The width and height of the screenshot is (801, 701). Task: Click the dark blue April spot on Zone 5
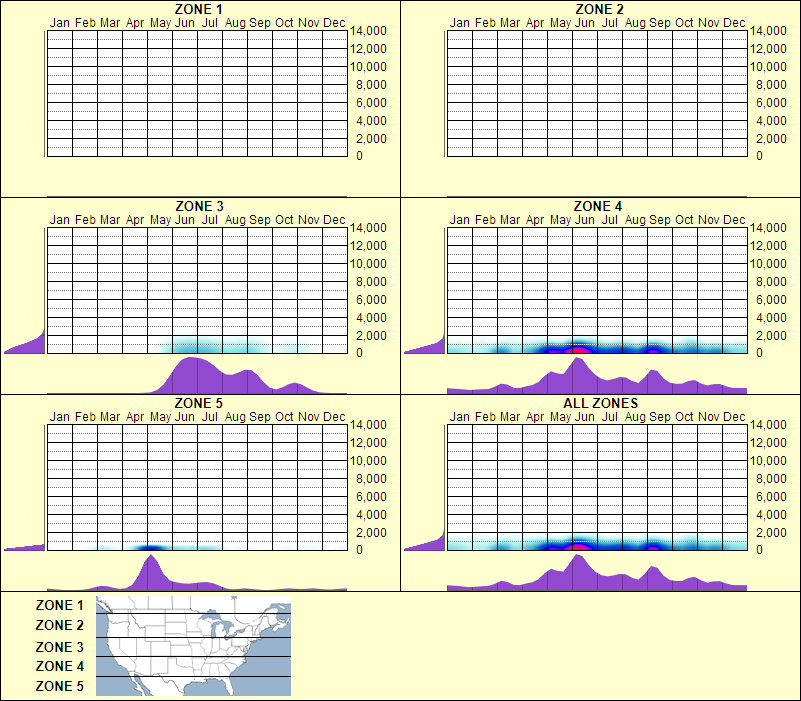click(x=153, y=547)
